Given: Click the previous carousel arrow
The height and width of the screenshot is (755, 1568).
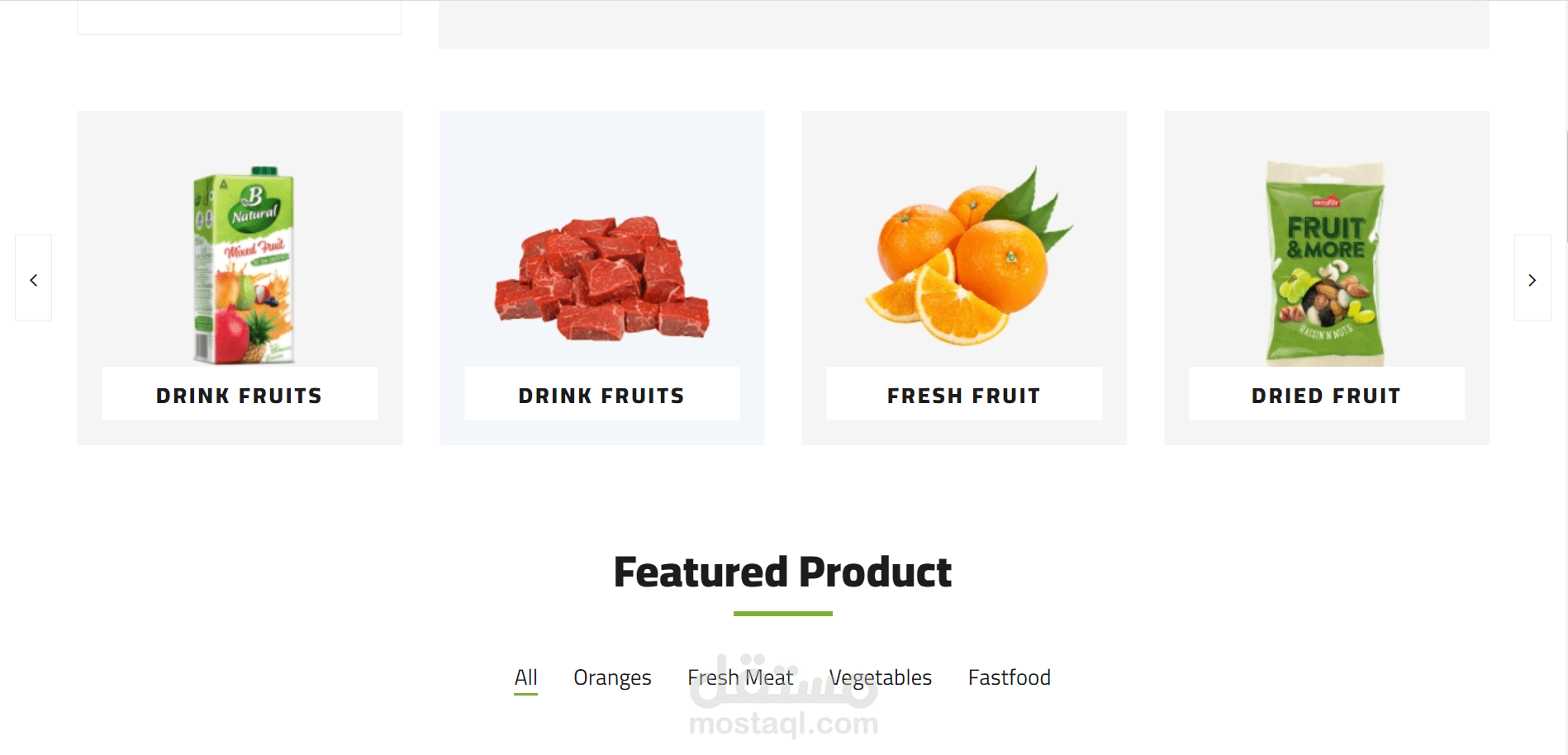Looking at the screenshot, I should 33,278.
